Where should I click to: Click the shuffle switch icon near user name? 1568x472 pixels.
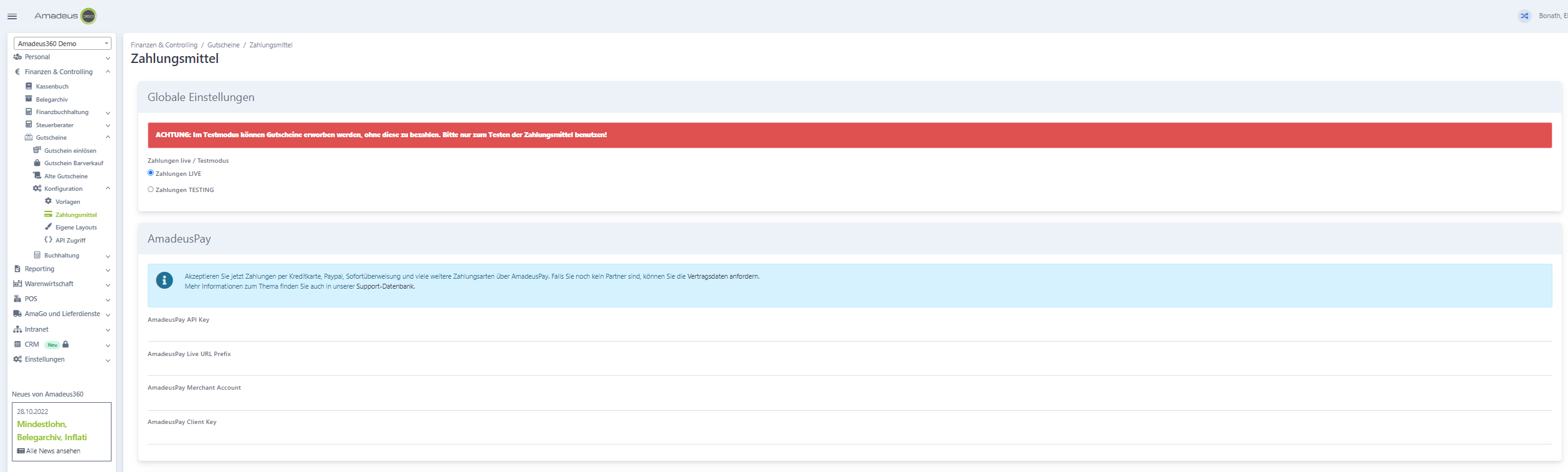click(1524, 16)
